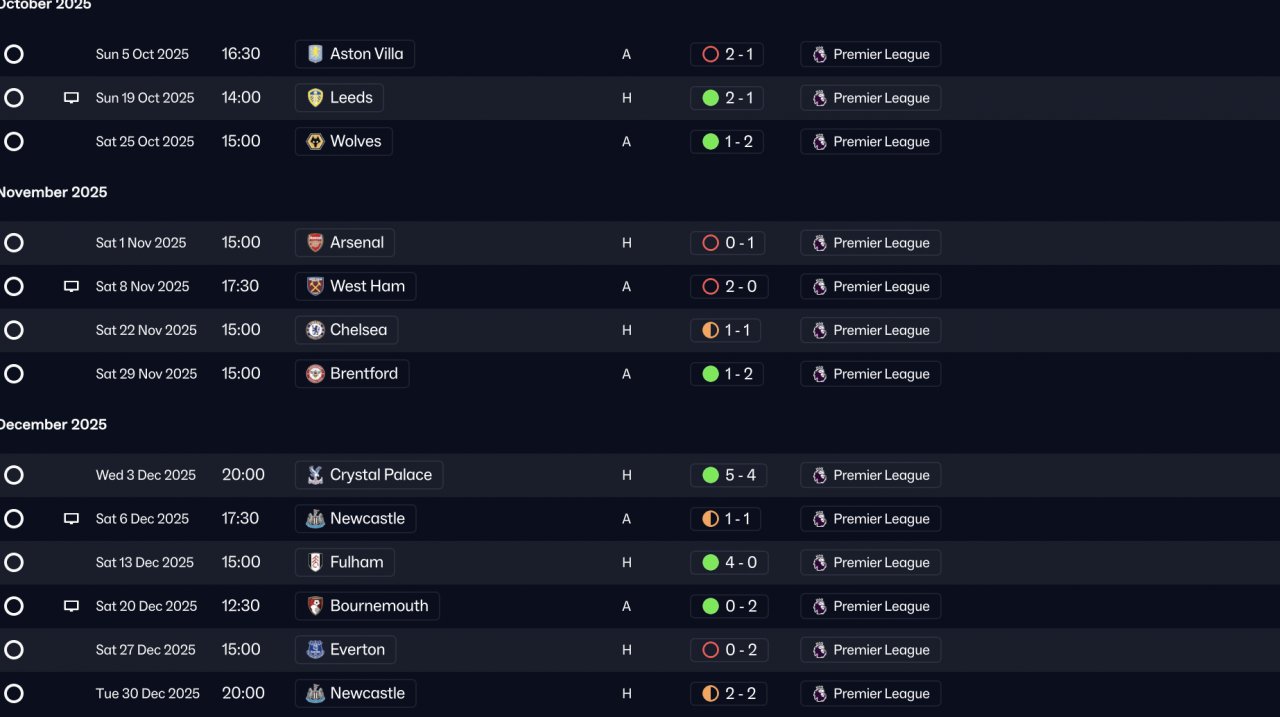Click the Chelsea club badge icon
1280x717 pixels.
[x=315, y=330]
